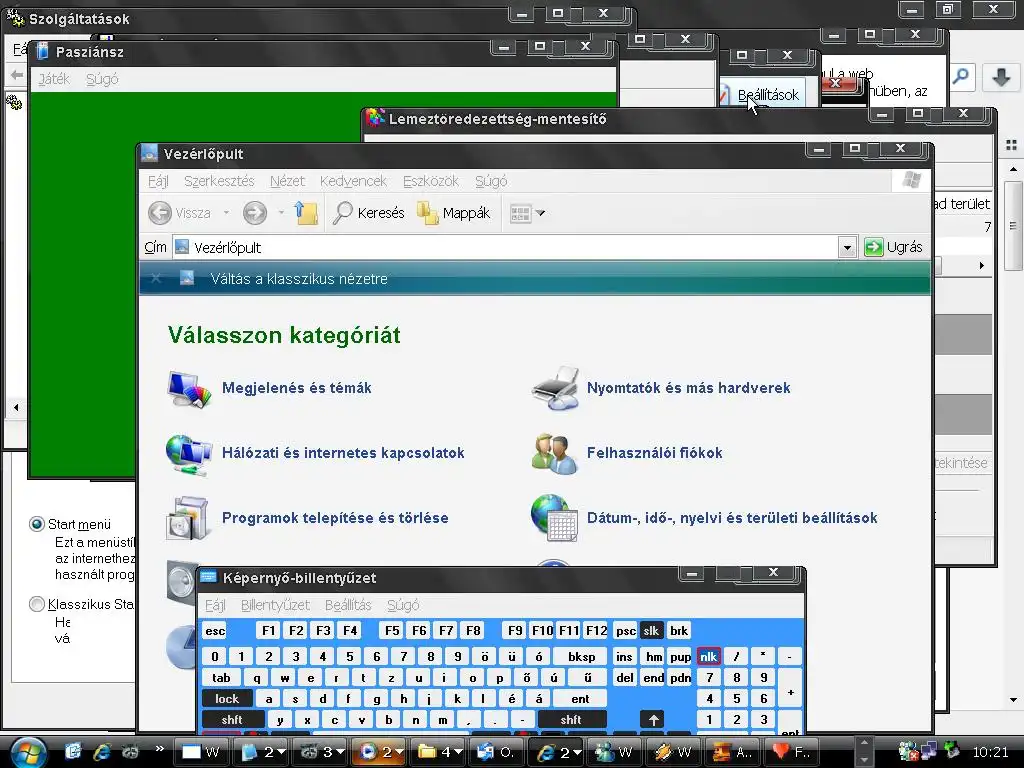
Task: Open the address bar dropdown in Vezérlőpult
Action: [847, 248]
